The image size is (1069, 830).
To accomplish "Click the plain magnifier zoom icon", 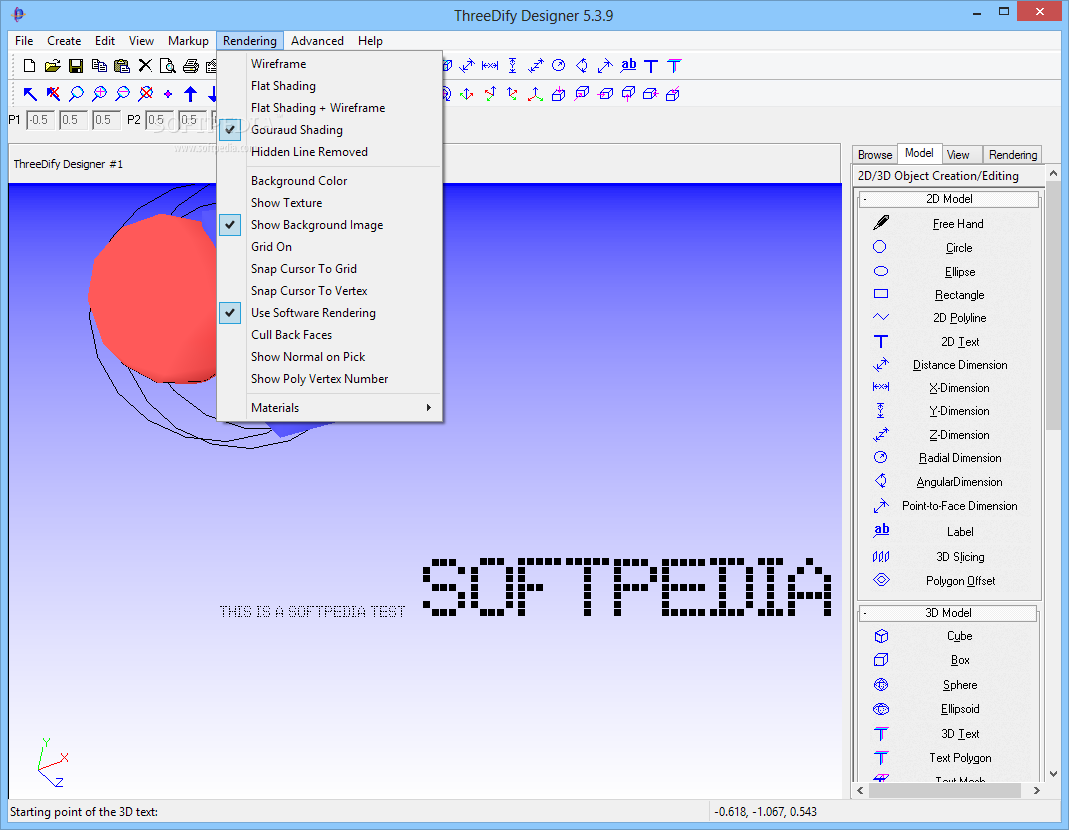I will pyautogui.click(x=76, y=93).
